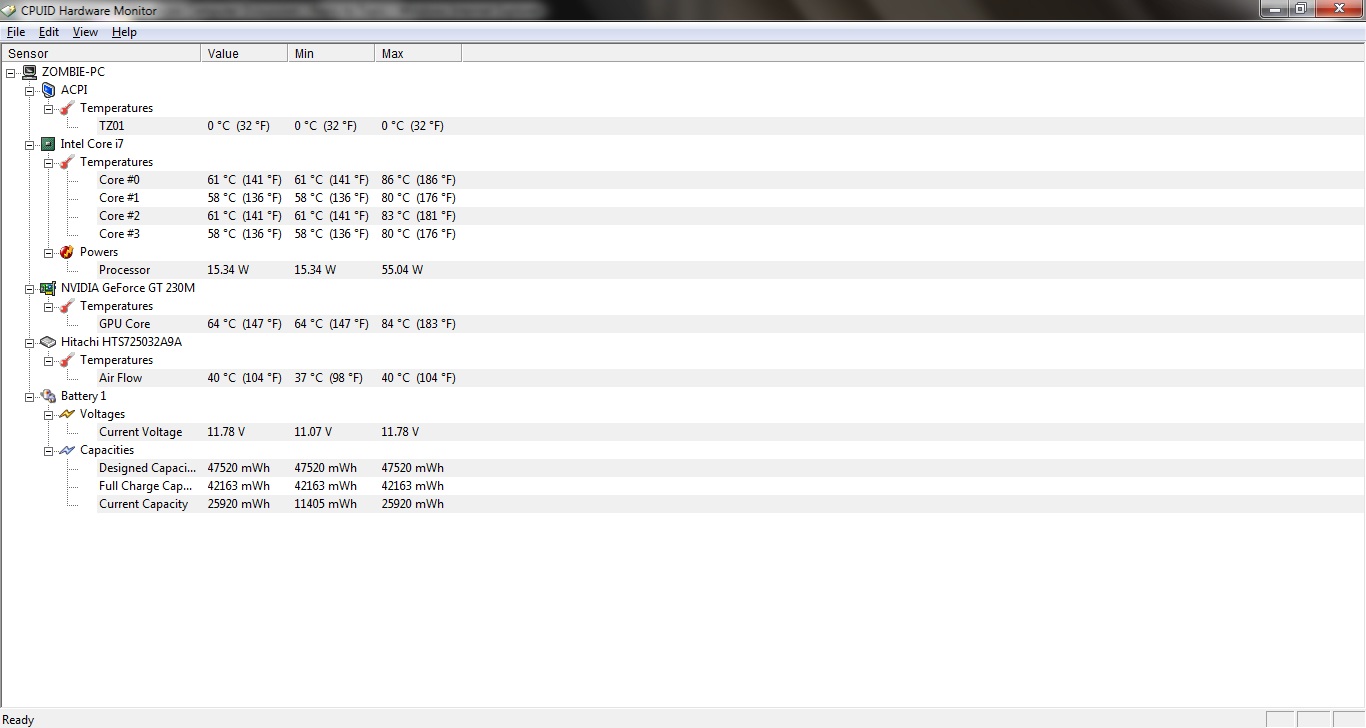Image resolution: width=1366 pixels, height=728 pixels.
Task: Click the Intel Core i7 chip icon
Action: [x=48, y=144]
